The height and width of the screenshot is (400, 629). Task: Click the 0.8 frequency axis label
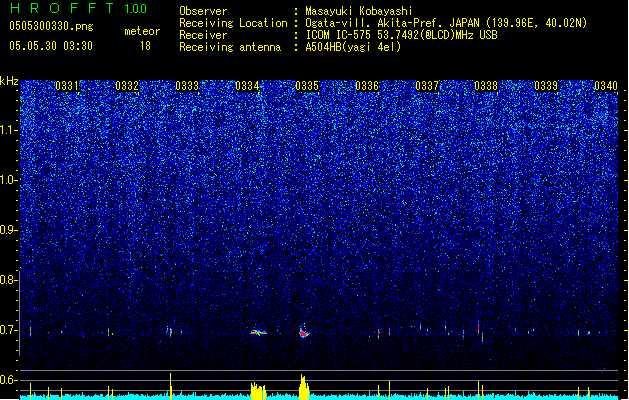[x=8, y=280]
